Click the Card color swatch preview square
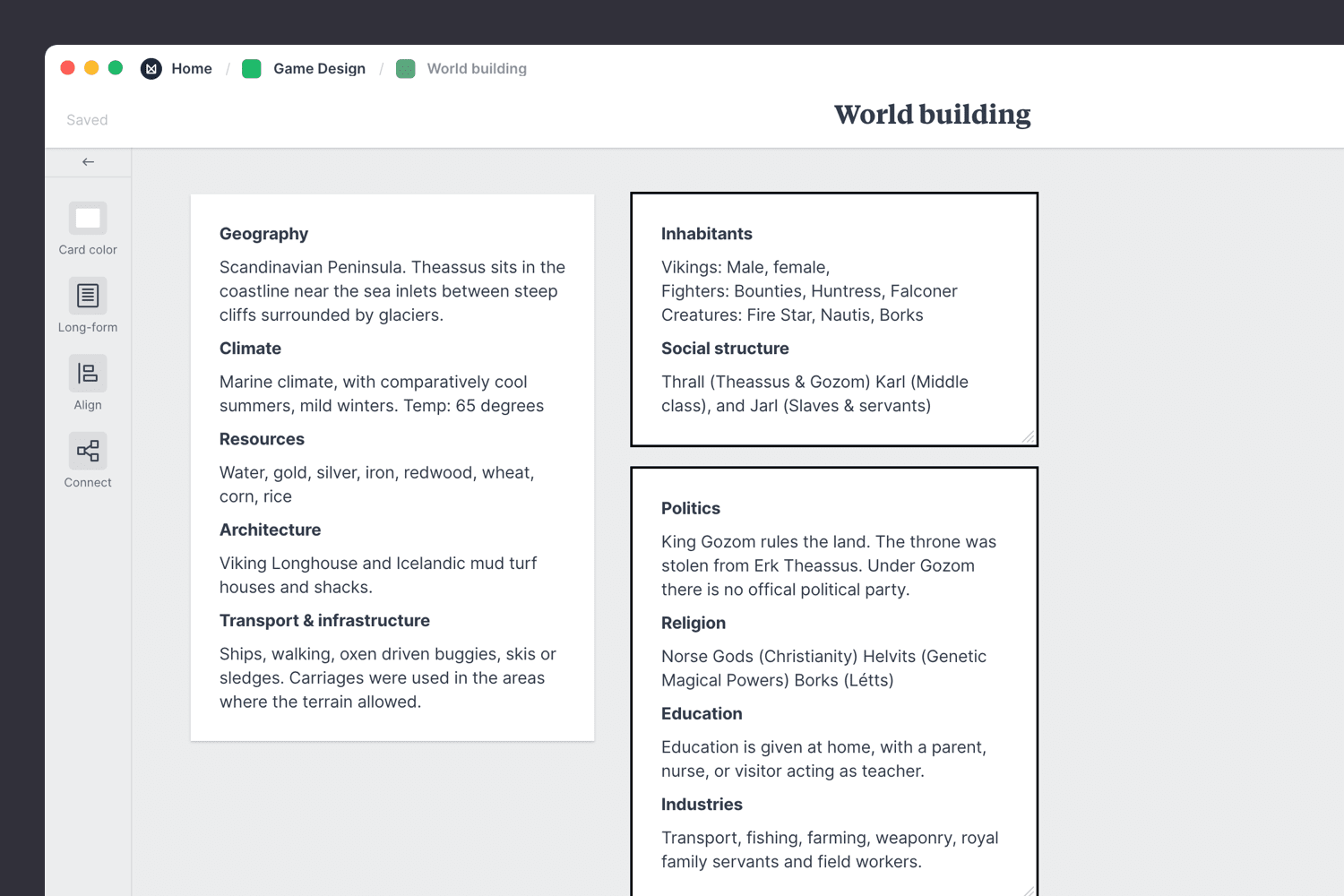 (x=87, y=217)
